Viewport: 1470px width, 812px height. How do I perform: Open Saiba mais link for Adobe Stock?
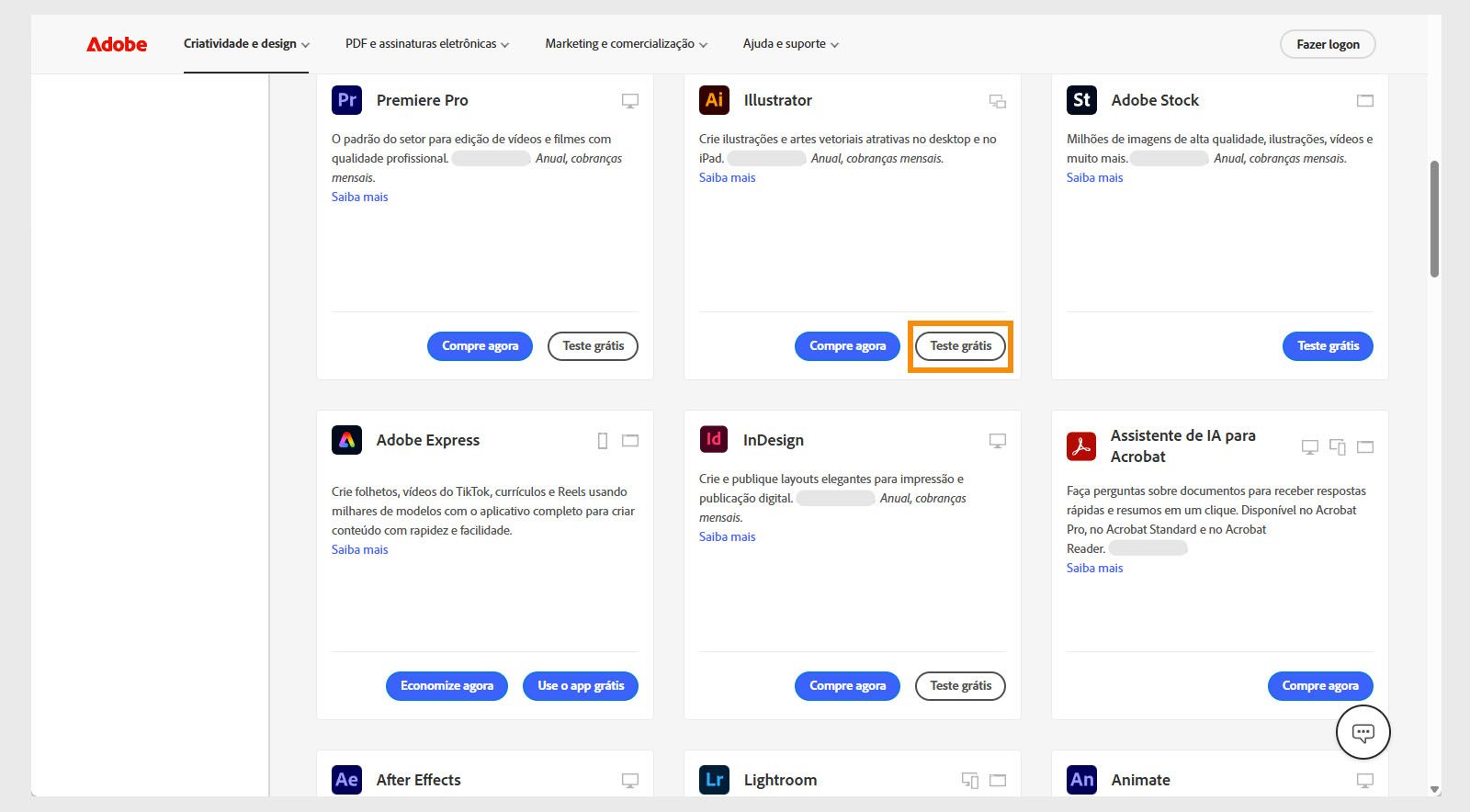[x=1095, y=178]
